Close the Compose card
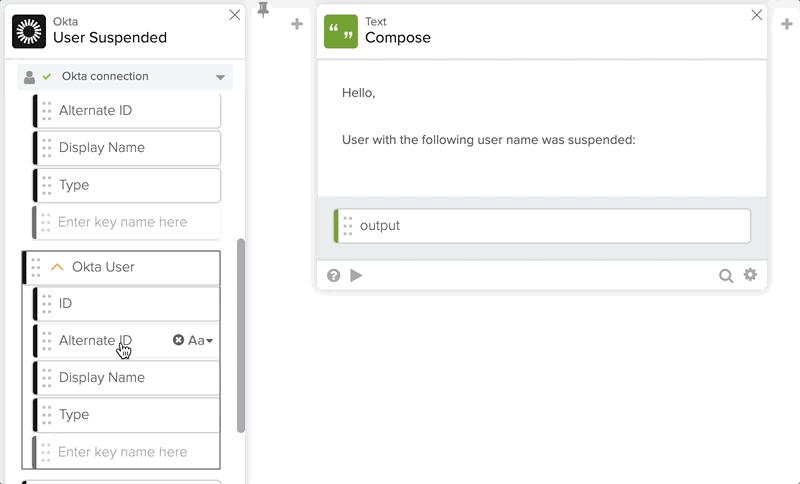This screenshot has width=800, height=484. pyautogui.click(x=757, y=15)
